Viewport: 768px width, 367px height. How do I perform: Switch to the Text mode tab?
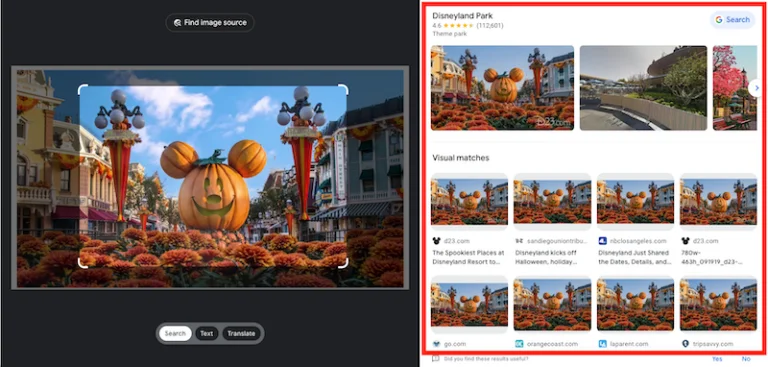coord(207,334)
